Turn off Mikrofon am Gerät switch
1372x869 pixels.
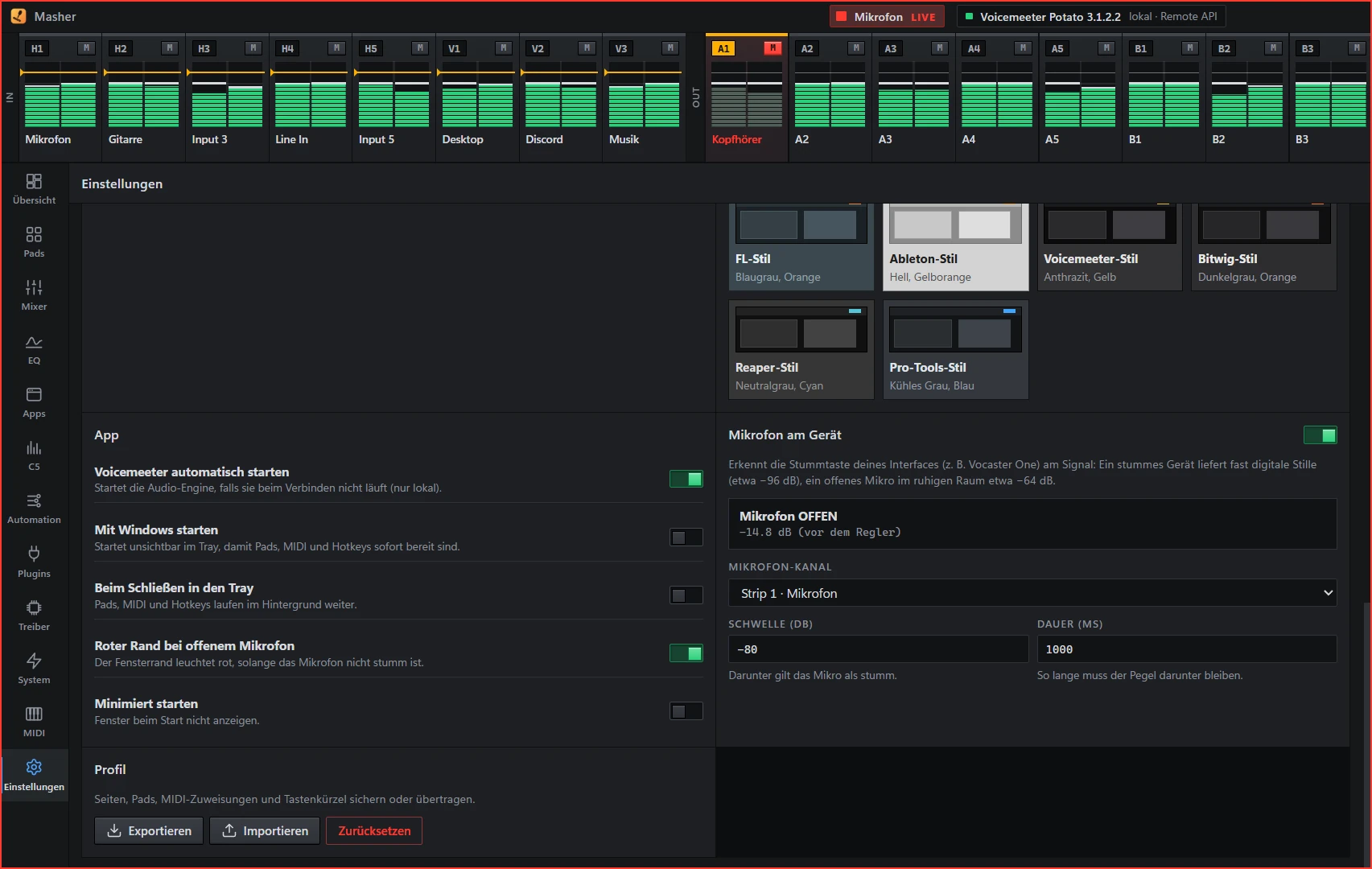[1320, 435]
